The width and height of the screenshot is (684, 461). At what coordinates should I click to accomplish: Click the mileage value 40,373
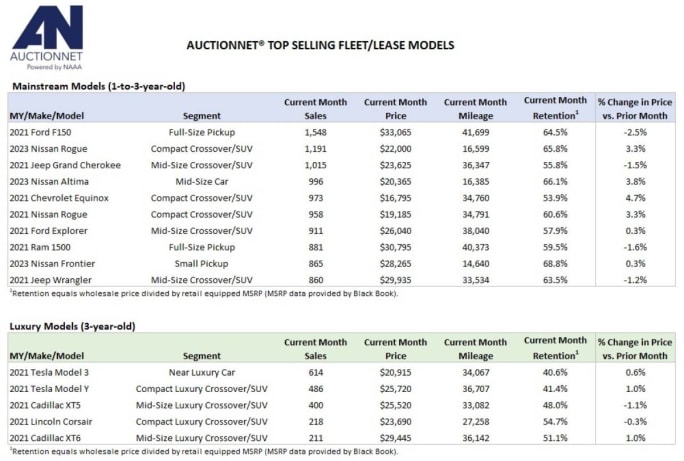click(x=475, y=247)
